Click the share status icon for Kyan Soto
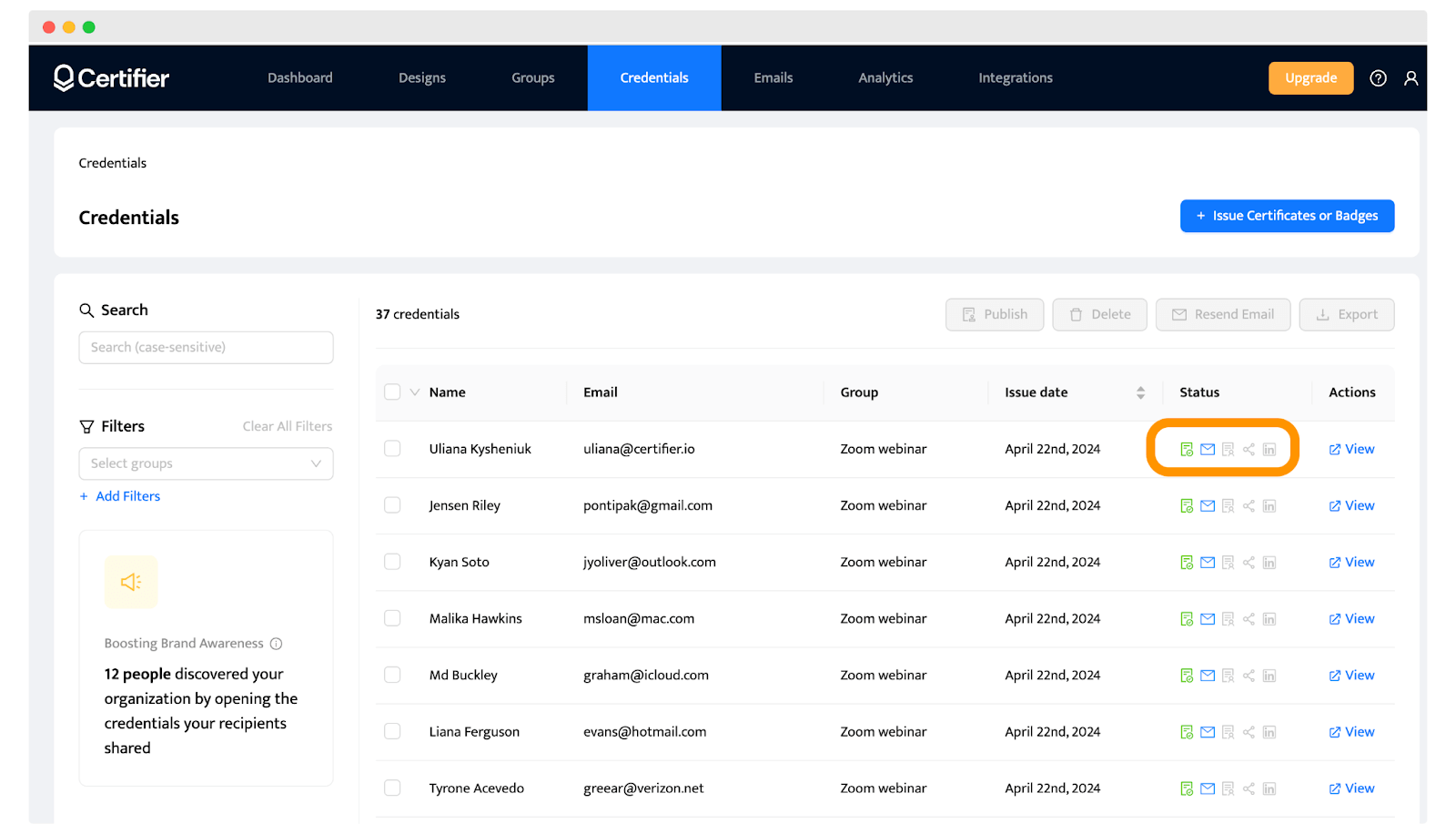This screenshot has width=1456, height=834. tap(1249, 563)
